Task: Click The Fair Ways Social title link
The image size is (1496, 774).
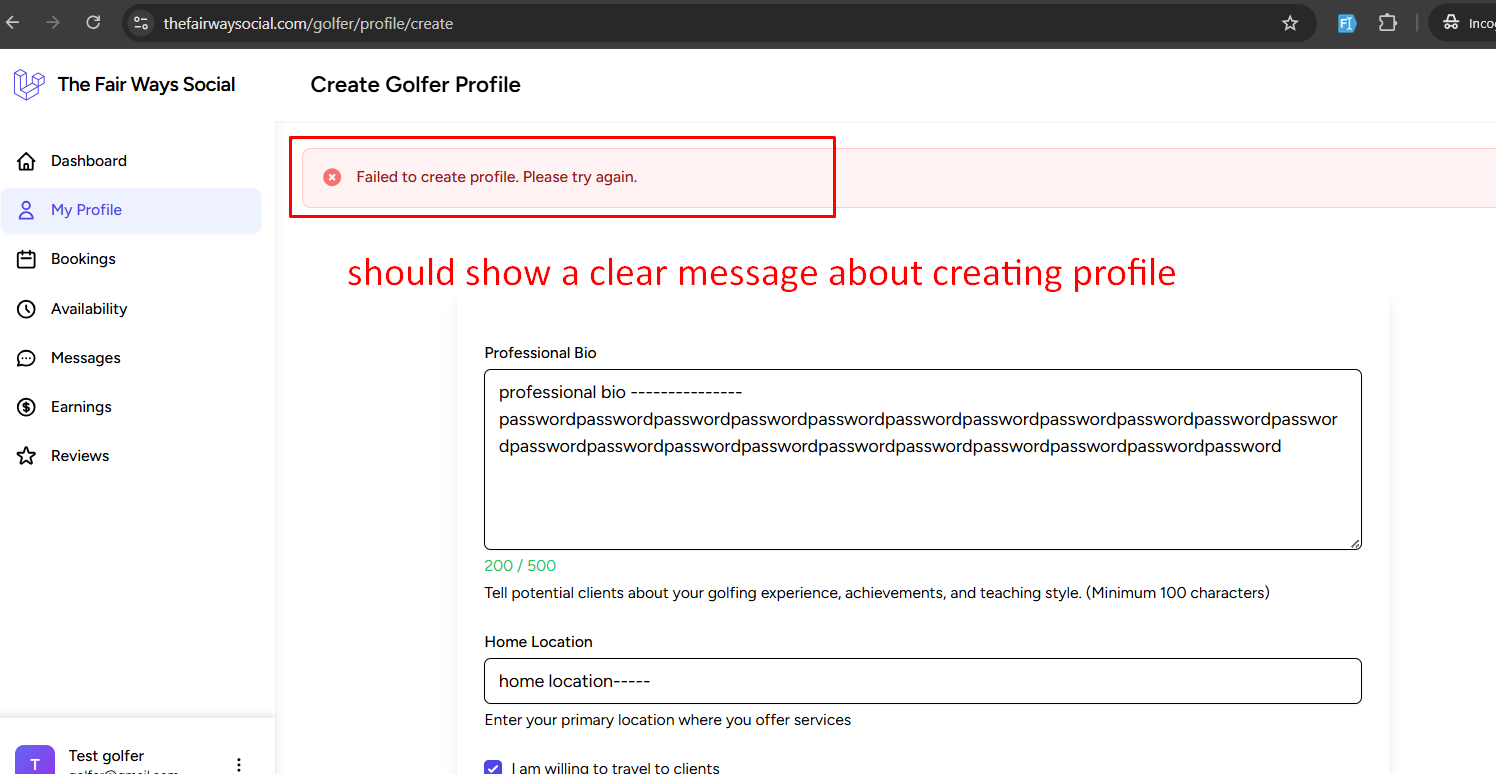Action: (146, 85)
